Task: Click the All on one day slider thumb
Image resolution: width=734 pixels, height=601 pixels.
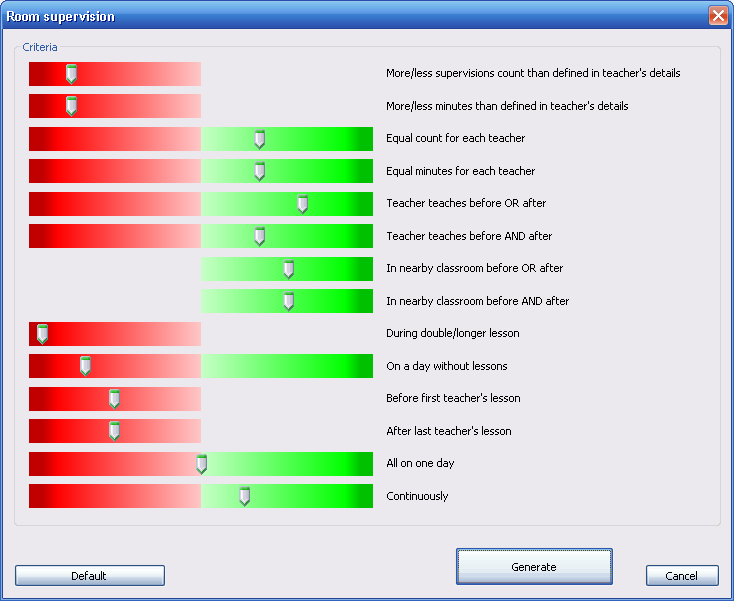Action: click(201, 464)
